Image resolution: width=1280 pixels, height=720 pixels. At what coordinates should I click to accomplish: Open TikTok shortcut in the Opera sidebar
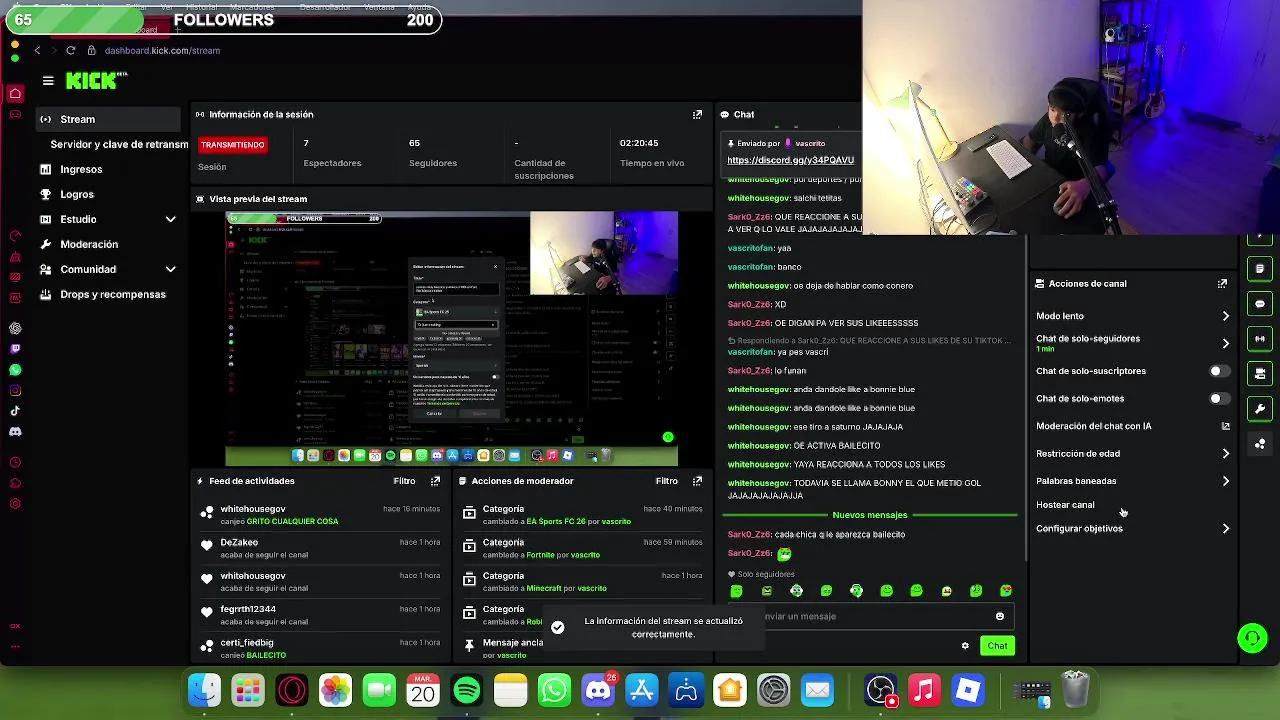(15, 411)
